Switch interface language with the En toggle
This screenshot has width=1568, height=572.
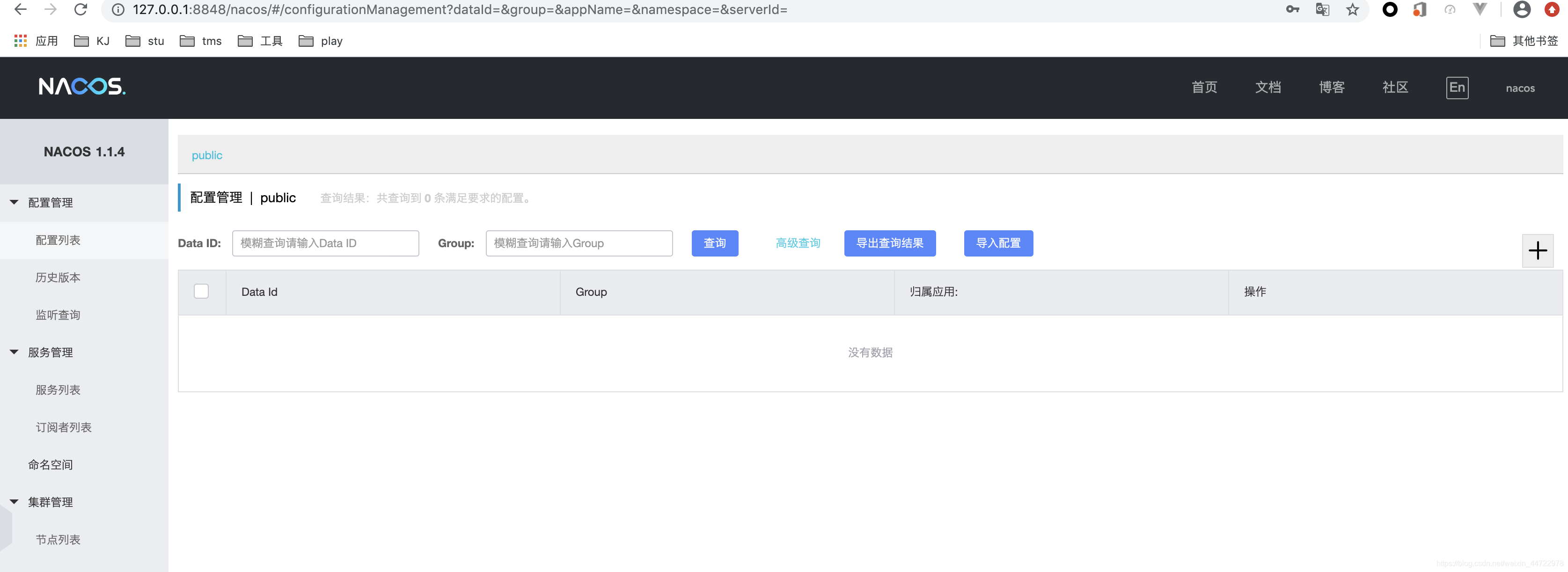coord(1457,88)
